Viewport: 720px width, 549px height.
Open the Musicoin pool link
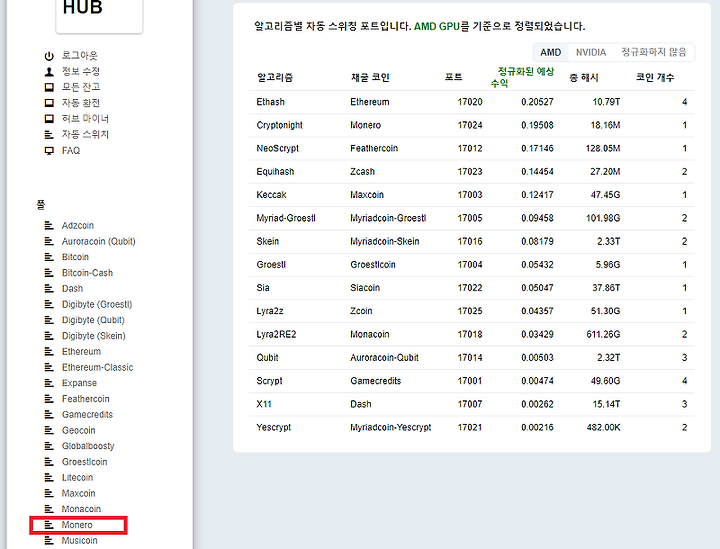(79, 541)
